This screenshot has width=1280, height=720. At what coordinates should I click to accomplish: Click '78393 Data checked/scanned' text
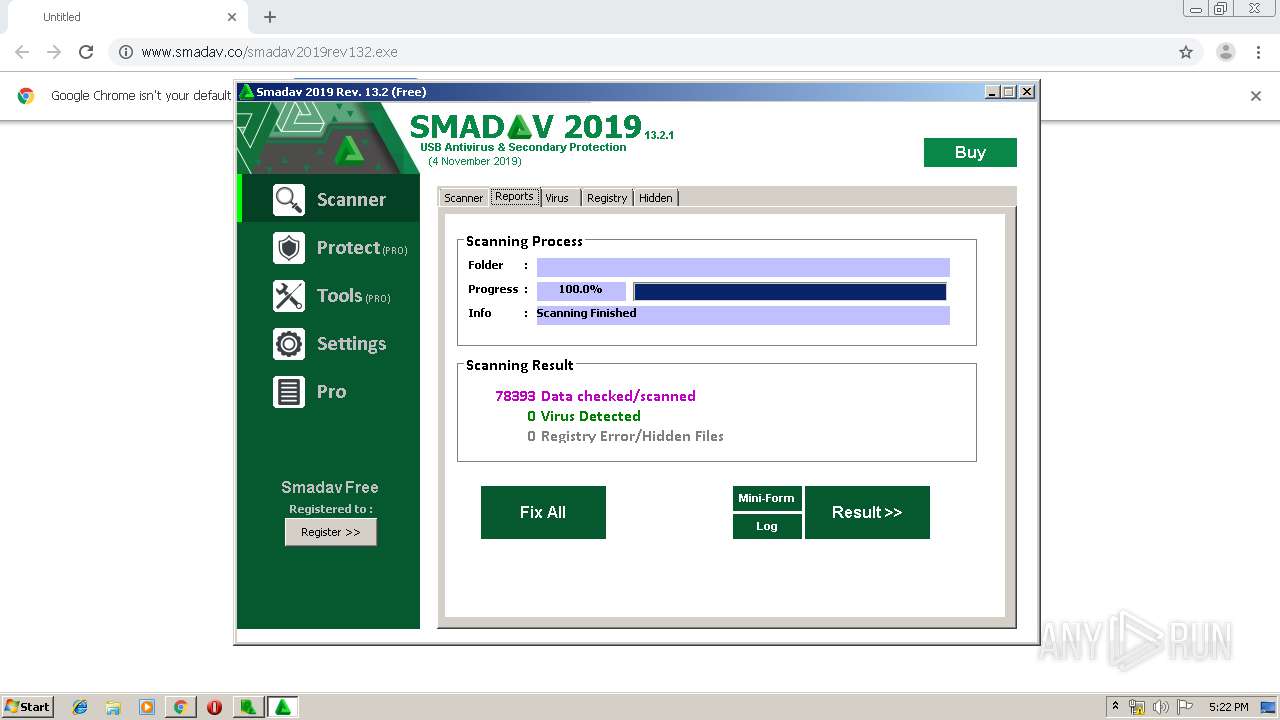pyautogui.click(x=595, y=396)
